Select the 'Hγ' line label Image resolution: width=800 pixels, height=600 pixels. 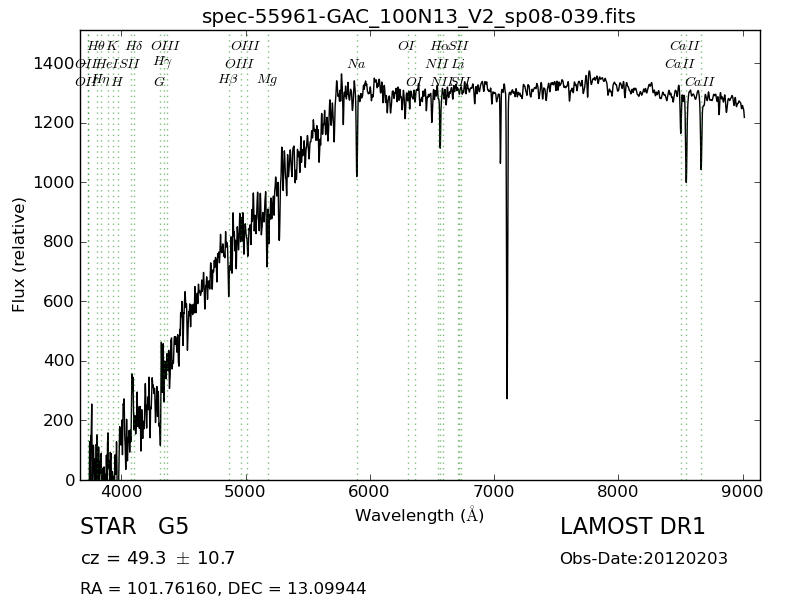pos(162,62)
